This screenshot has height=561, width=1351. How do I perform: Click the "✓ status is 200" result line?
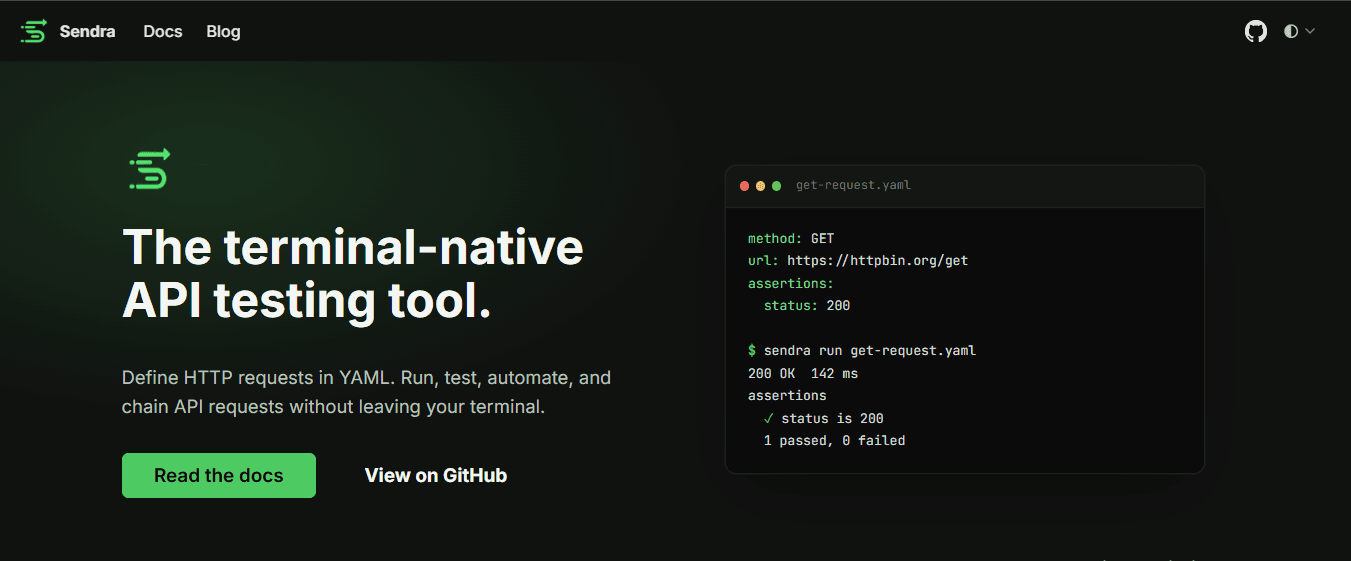coord(823,418)
